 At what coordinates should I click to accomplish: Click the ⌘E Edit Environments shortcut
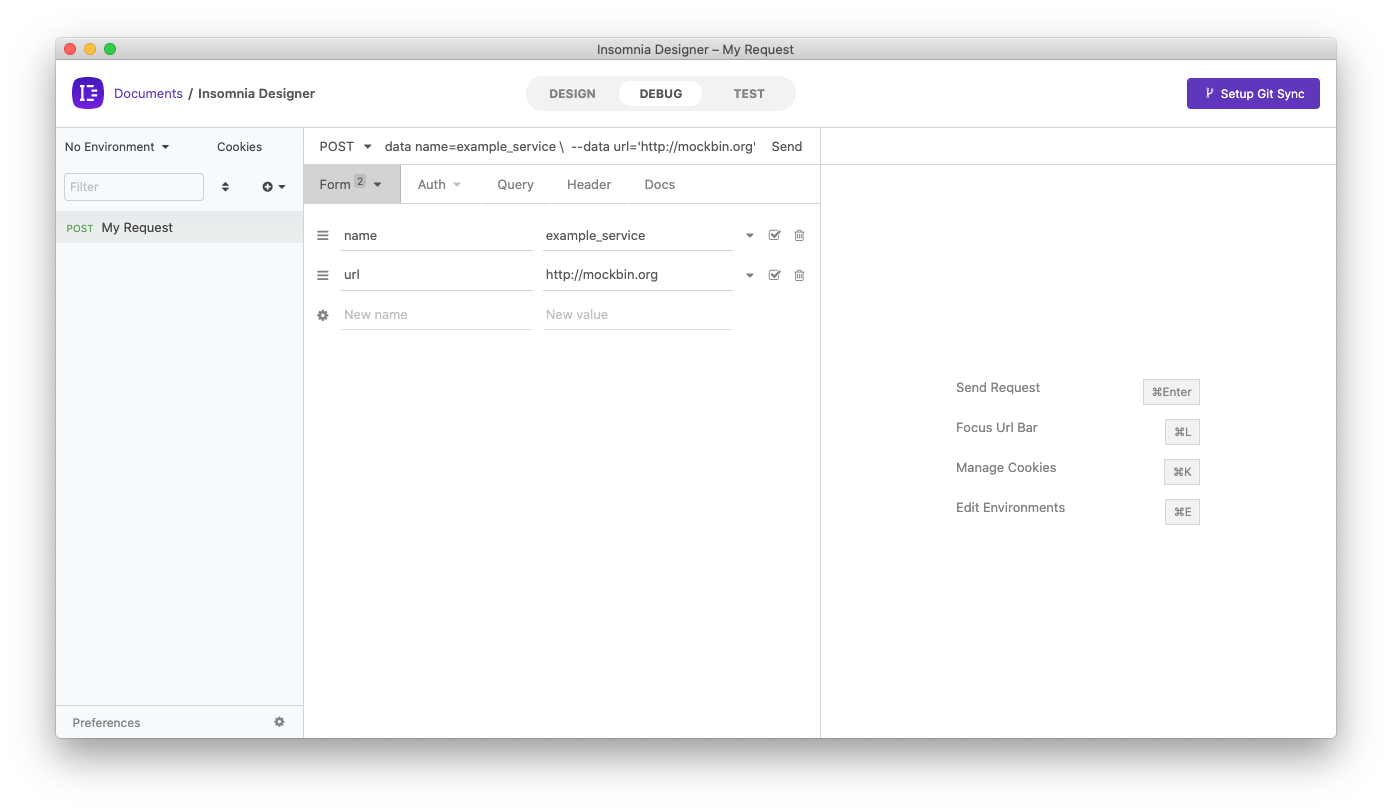tap(1182, 512)
